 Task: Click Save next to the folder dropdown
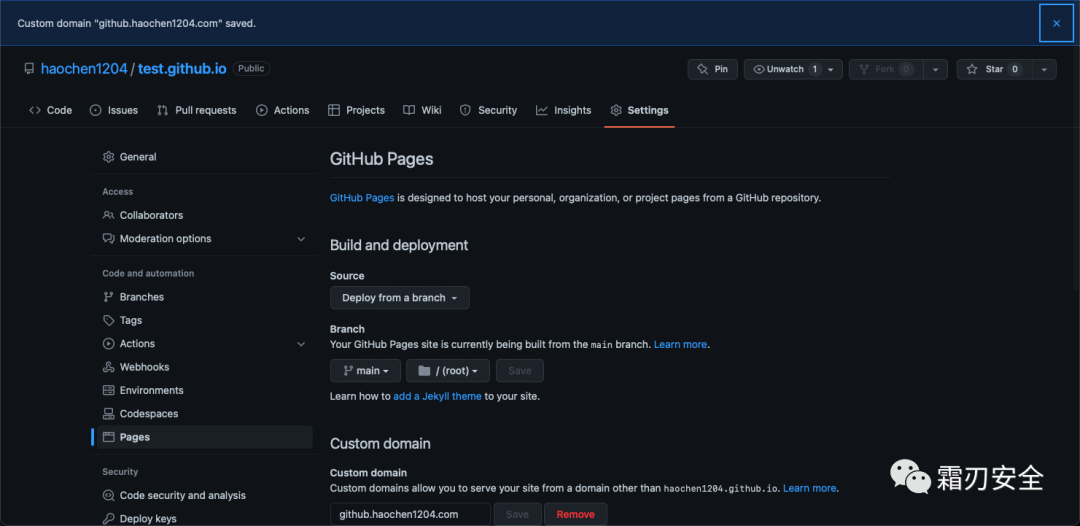click(519, 370)
